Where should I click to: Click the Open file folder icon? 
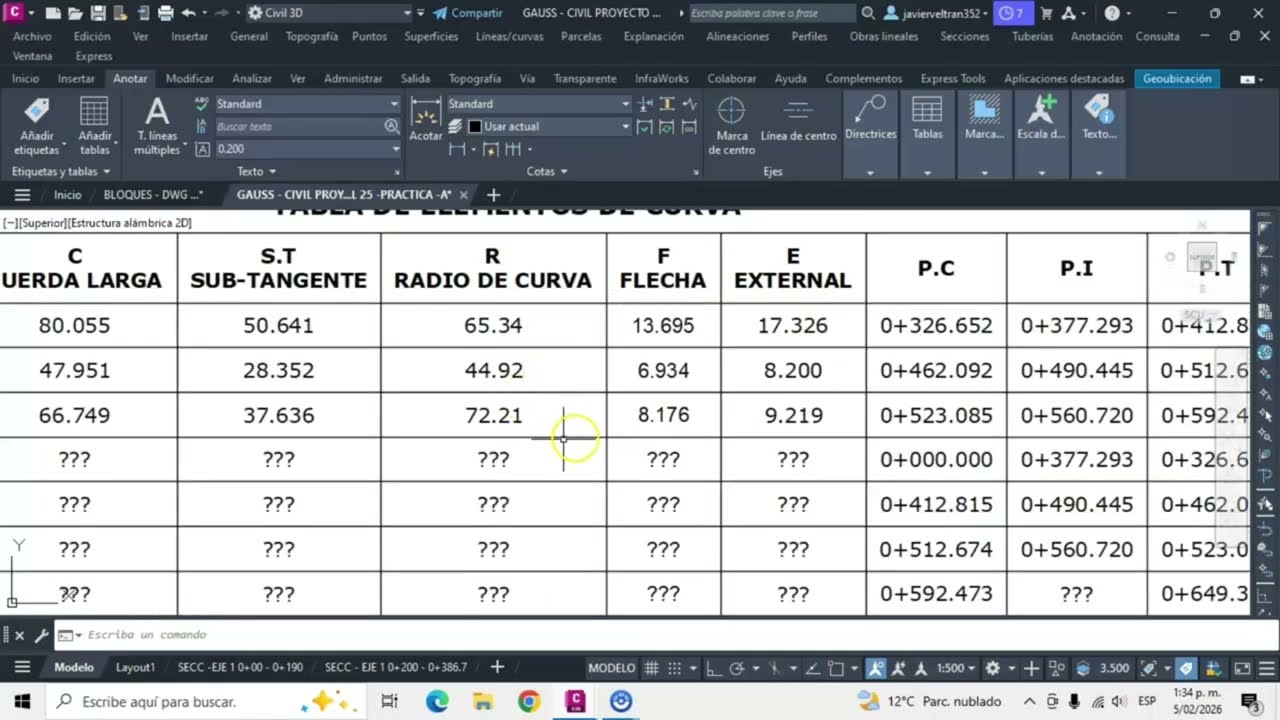[x=76, y=13]
